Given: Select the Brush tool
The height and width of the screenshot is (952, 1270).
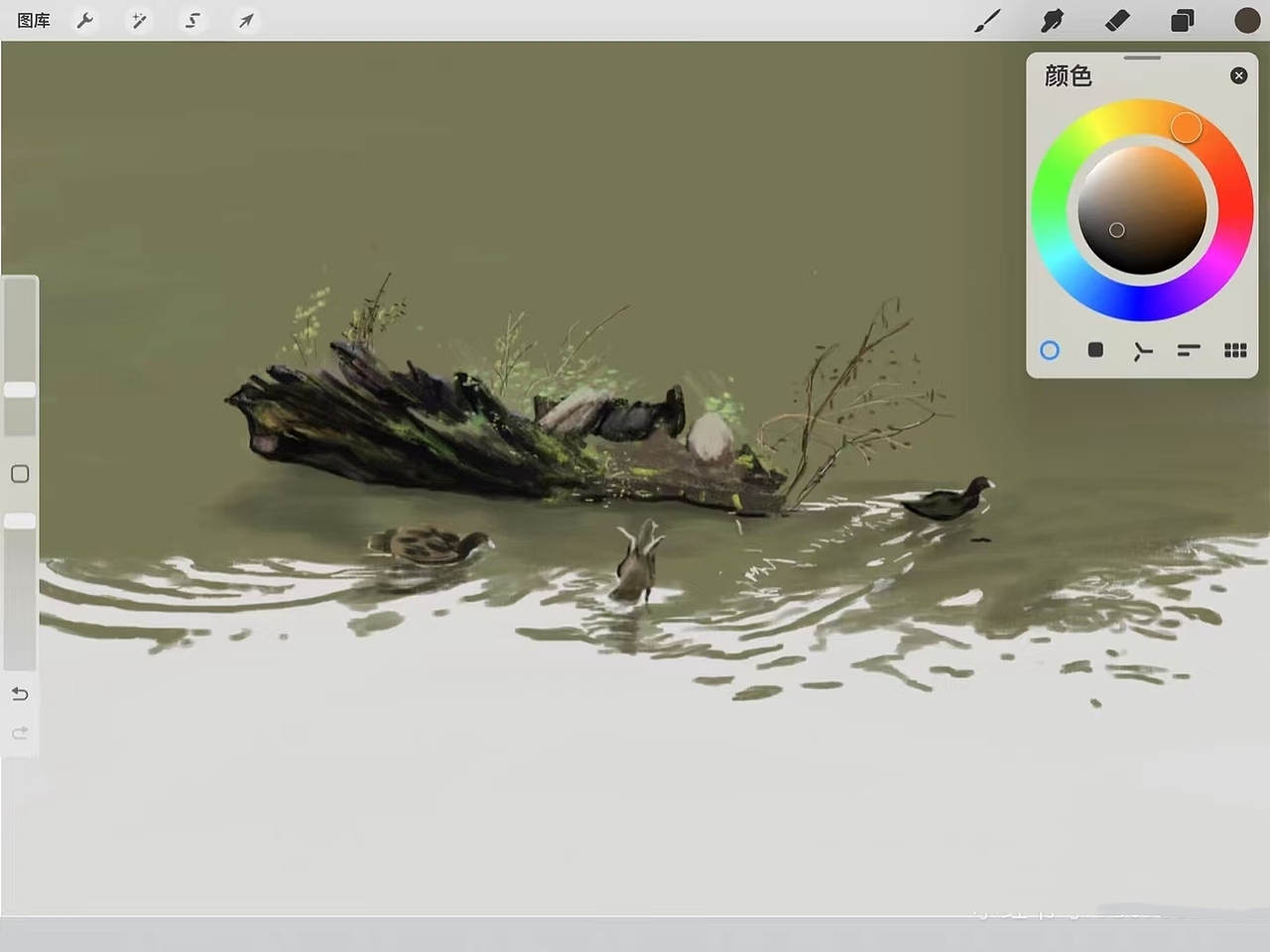Looking at the screenshot, I should point(987,20).
